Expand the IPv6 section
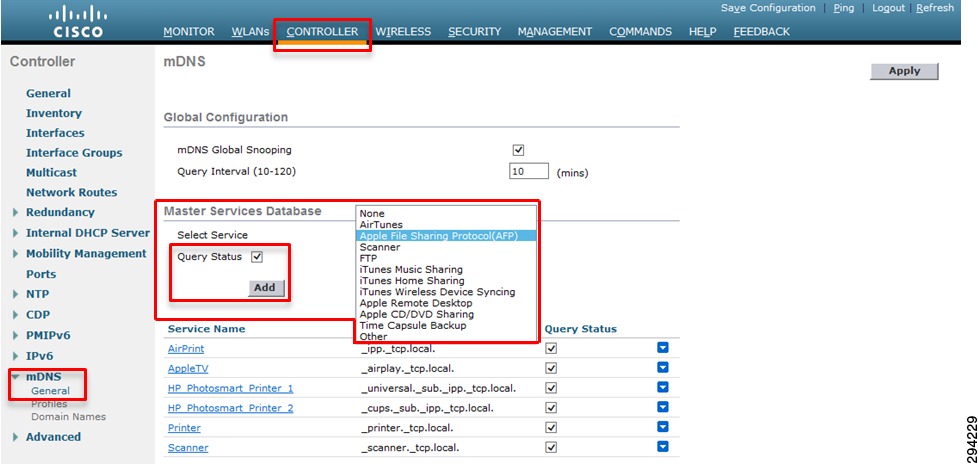The image size is (978, 464). 15,357
